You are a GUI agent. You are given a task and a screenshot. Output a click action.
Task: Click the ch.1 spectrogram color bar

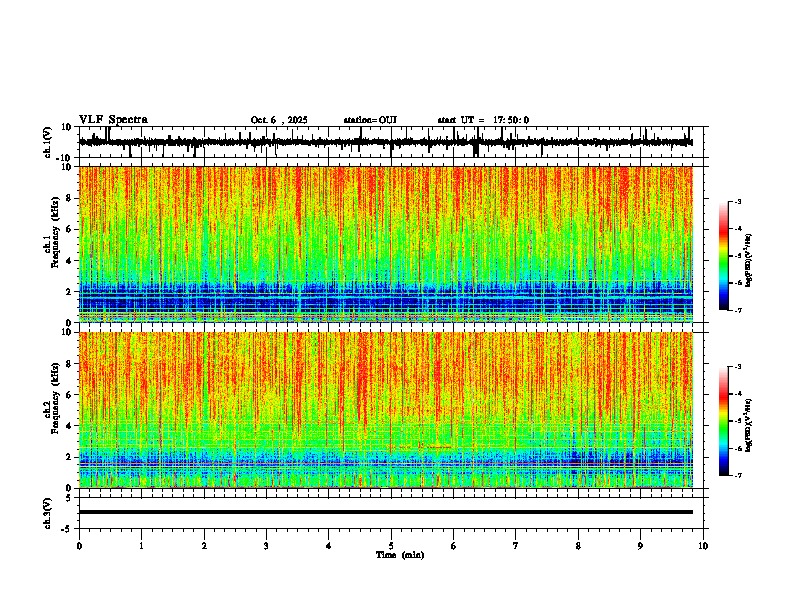[724, 256]
